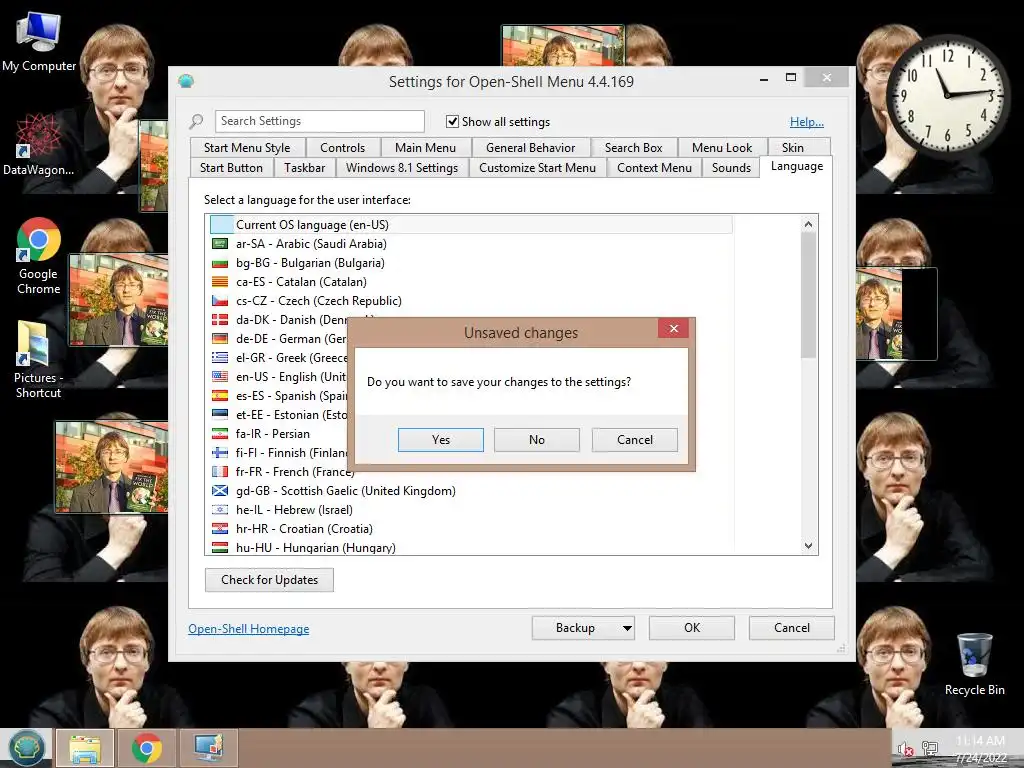Click Cancel in Unsaved changes dialog
Image resolution: width=1024 pixels, height=768 pixels.
tap(635, 440)
